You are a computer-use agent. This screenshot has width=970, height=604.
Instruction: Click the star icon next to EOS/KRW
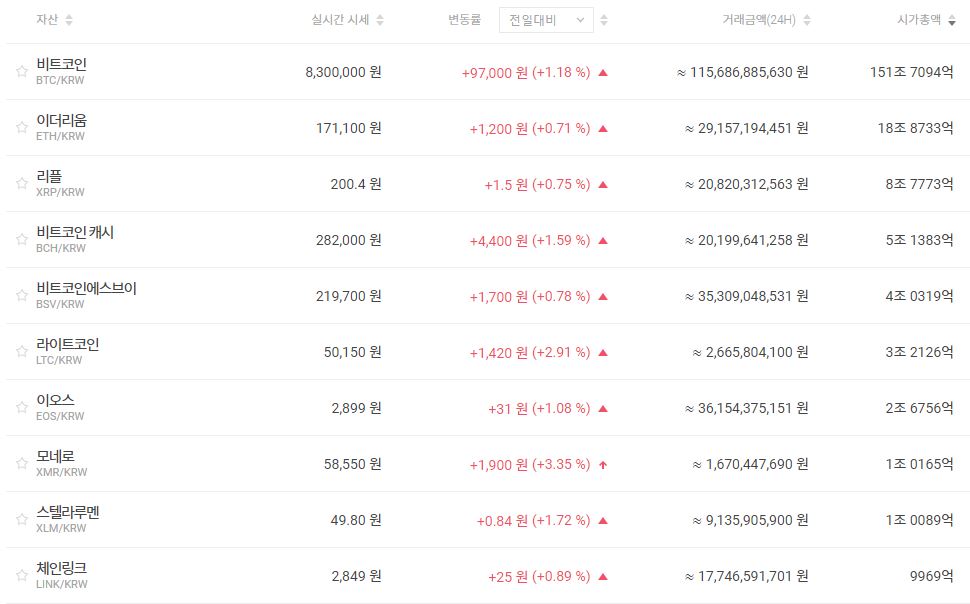(21, 407)
